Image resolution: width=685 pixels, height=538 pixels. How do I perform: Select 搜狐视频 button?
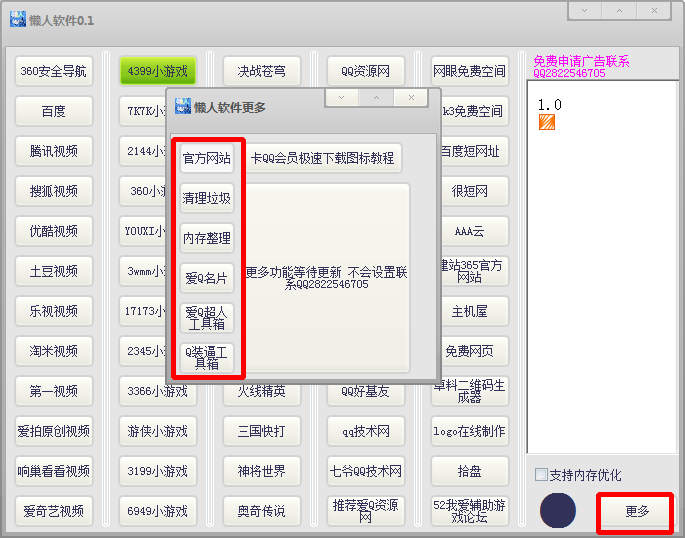pyautogui.click(x=54, y=191)
